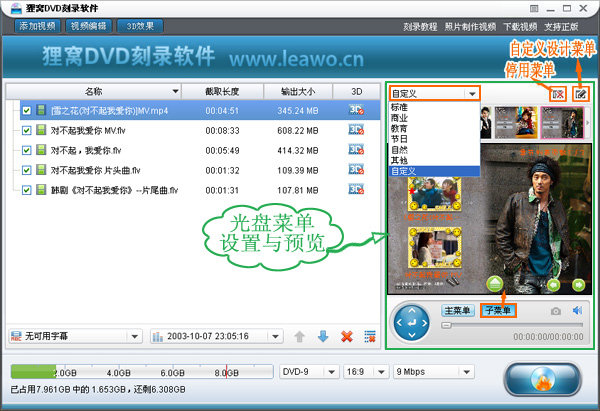Click the disable menu icon
Image resolution: width=600 pixels, height=411 pixels.
click(558, 94)
